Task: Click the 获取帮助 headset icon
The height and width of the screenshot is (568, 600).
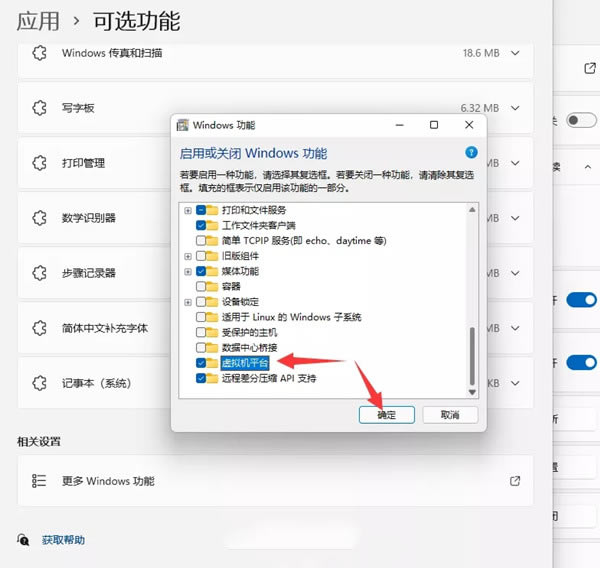Action: click(23, 540)
